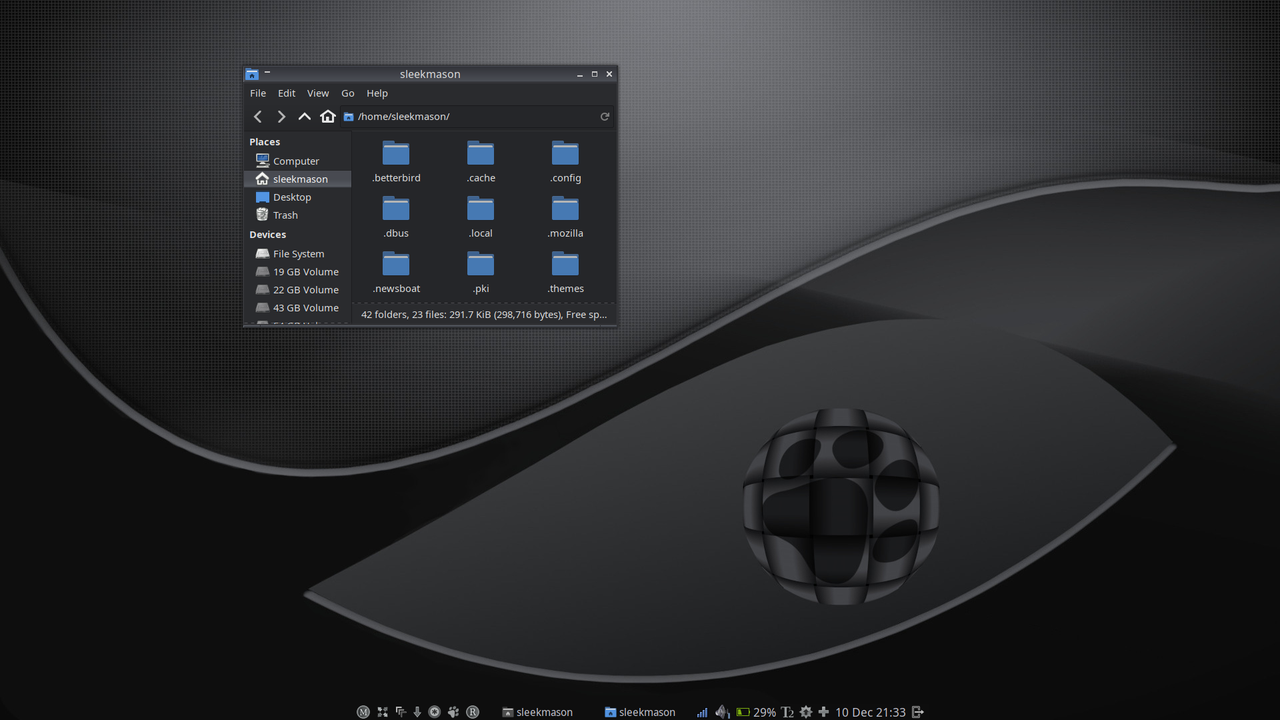The image size is (1280, 720).
Task: Select the .dbus folder
Action: [x=396, y=217]
